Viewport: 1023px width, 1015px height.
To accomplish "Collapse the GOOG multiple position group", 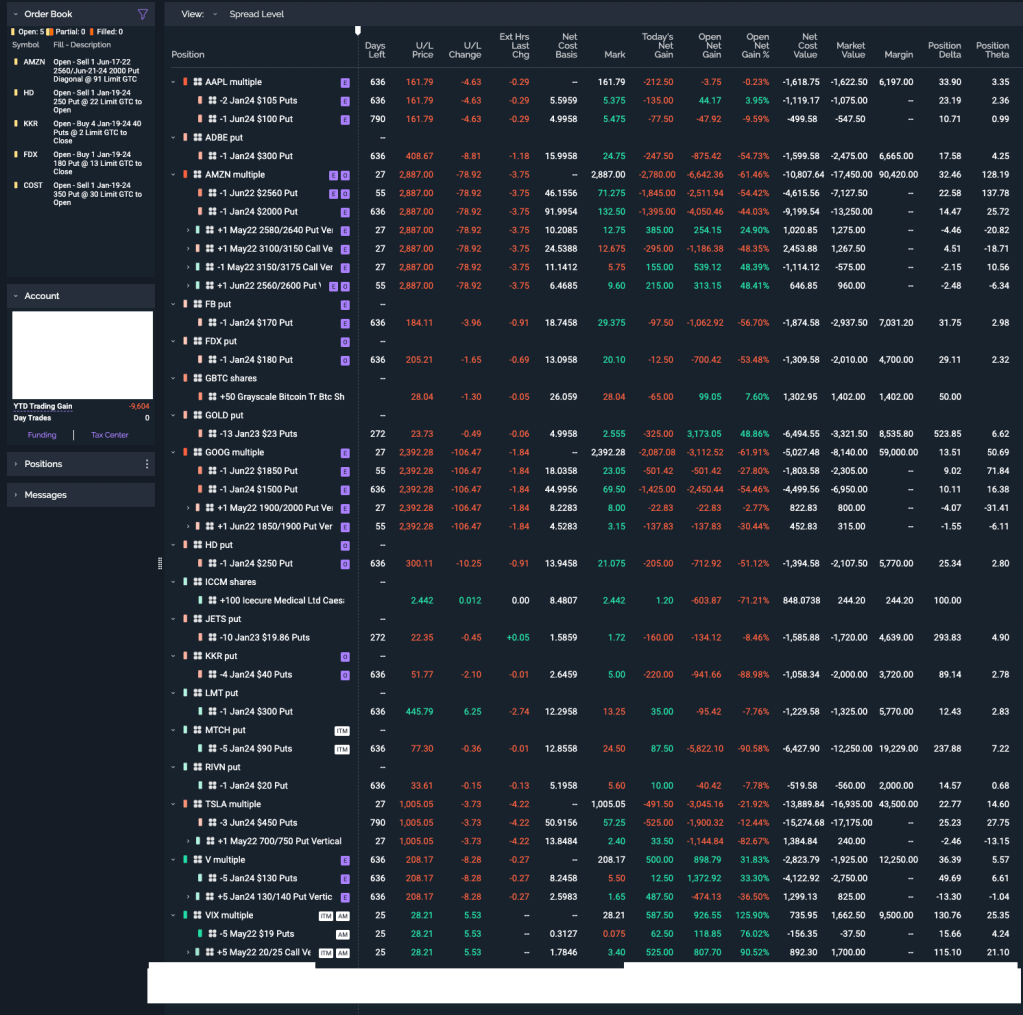I will tap(173, 452).
